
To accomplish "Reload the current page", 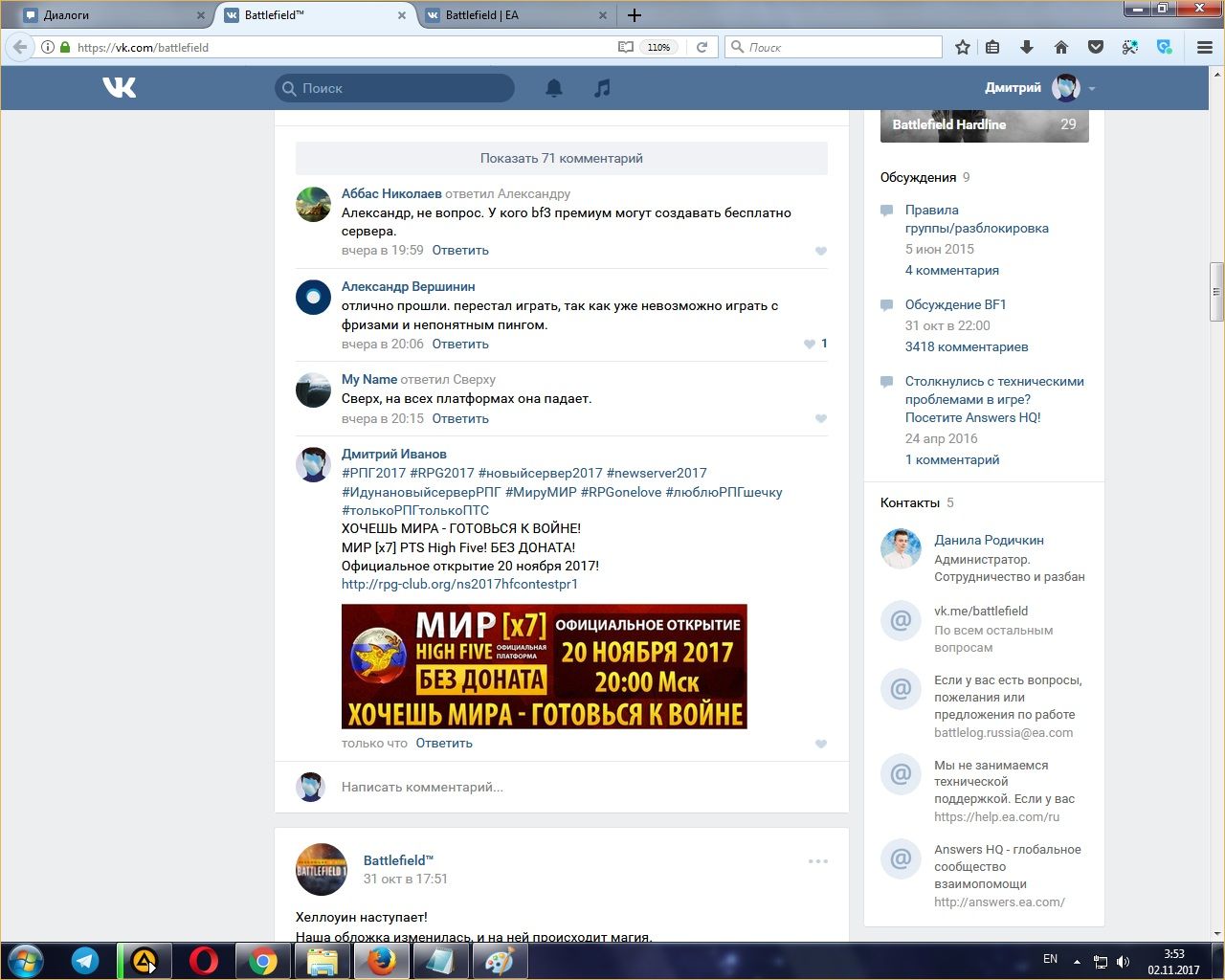I will point(702,47).
